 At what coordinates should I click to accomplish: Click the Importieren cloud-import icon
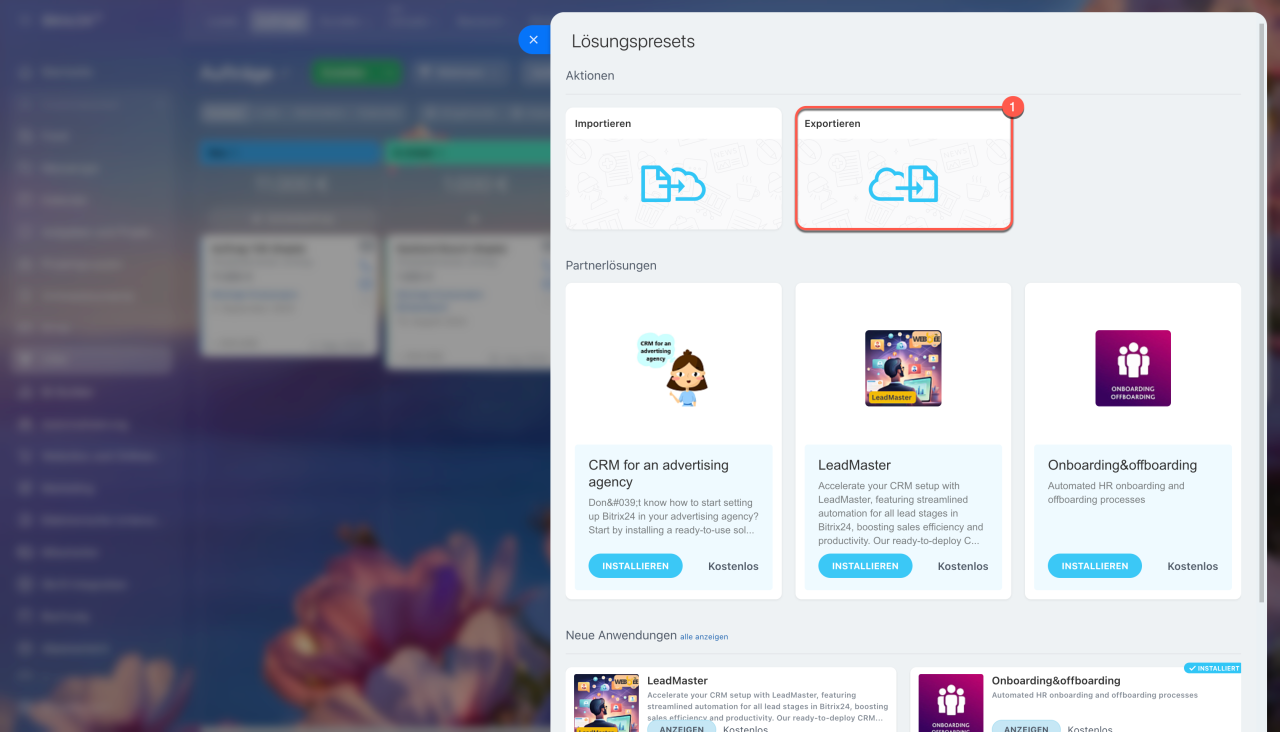673,184
